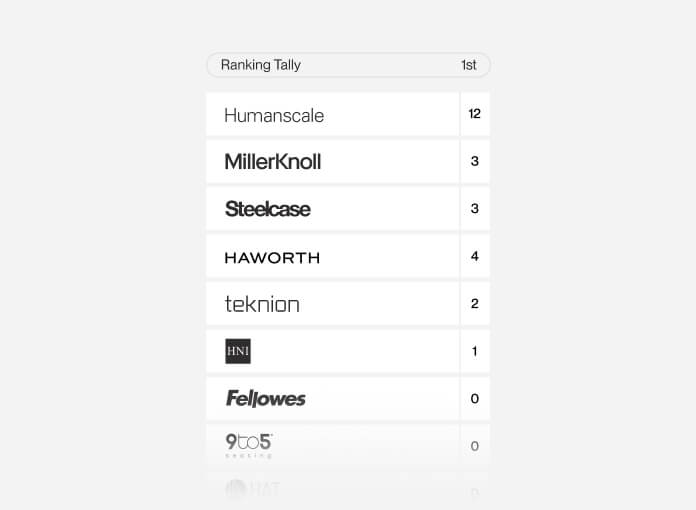
Task: Click MillerKnoll's first-place count cell
Action: 475,161
